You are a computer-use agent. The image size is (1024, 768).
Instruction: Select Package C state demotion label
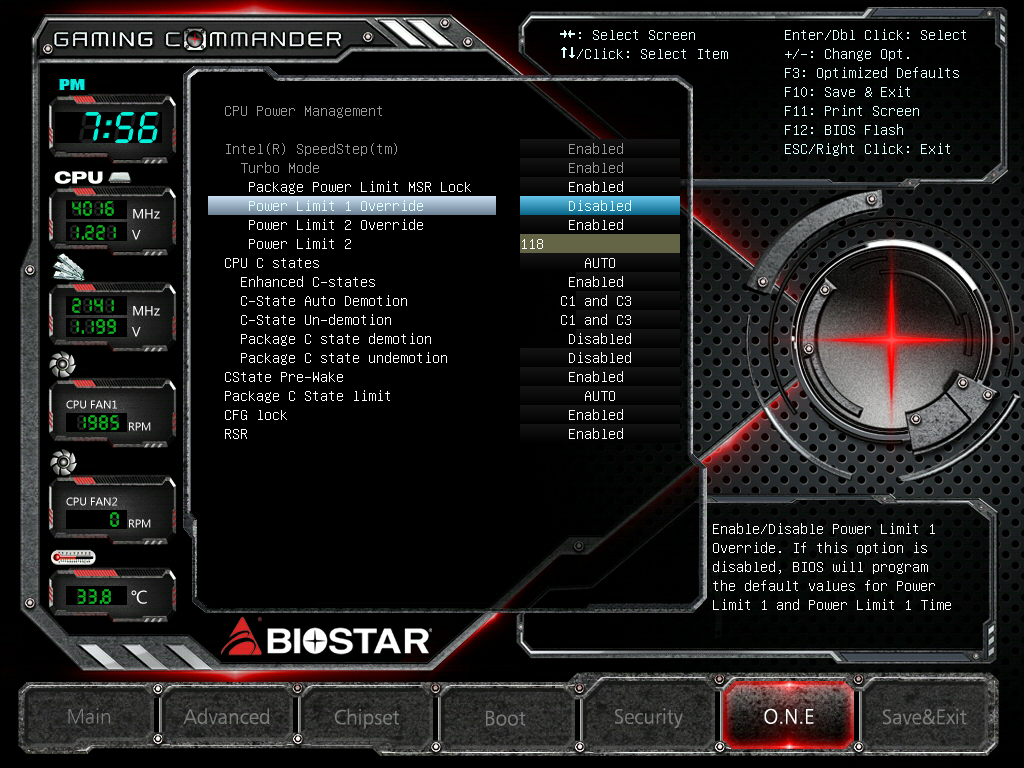[336, 339]
